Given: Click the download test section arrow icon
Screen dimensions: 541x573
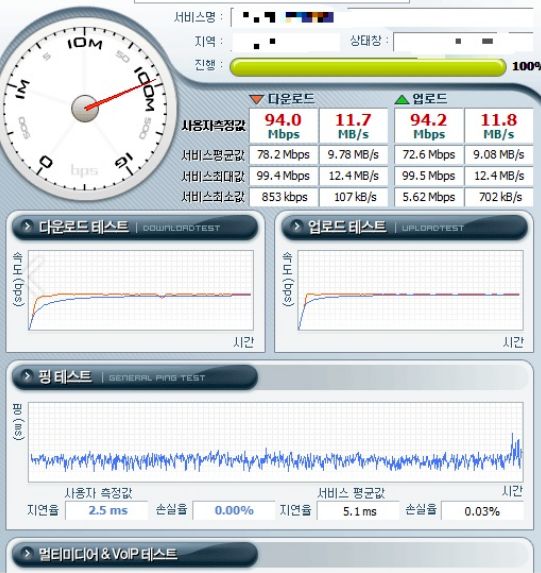Looking at the screenshot, I should tap(27, 227).
